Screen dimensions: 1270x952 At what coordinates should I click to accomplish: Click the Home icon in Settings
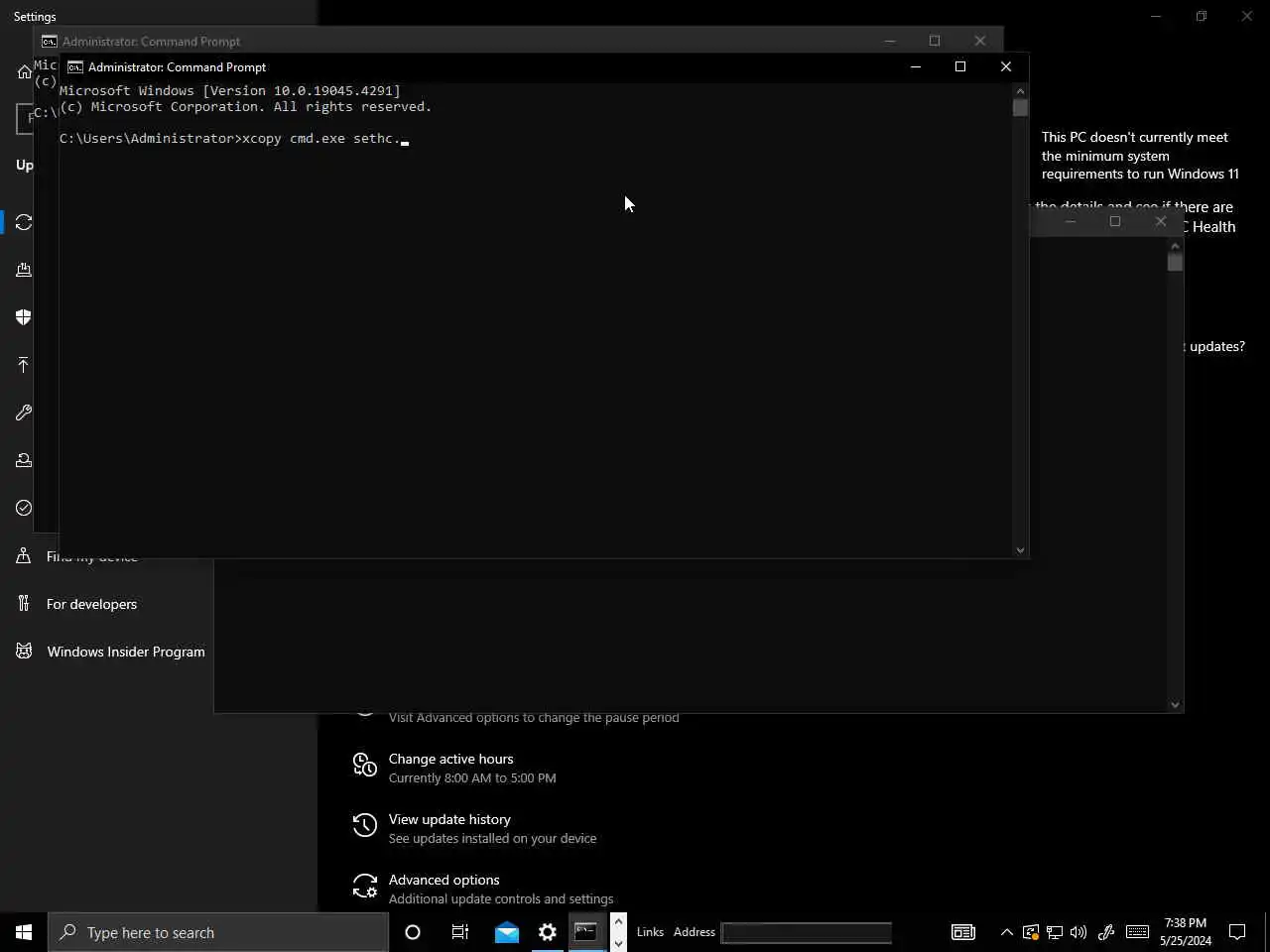[25, 71]
